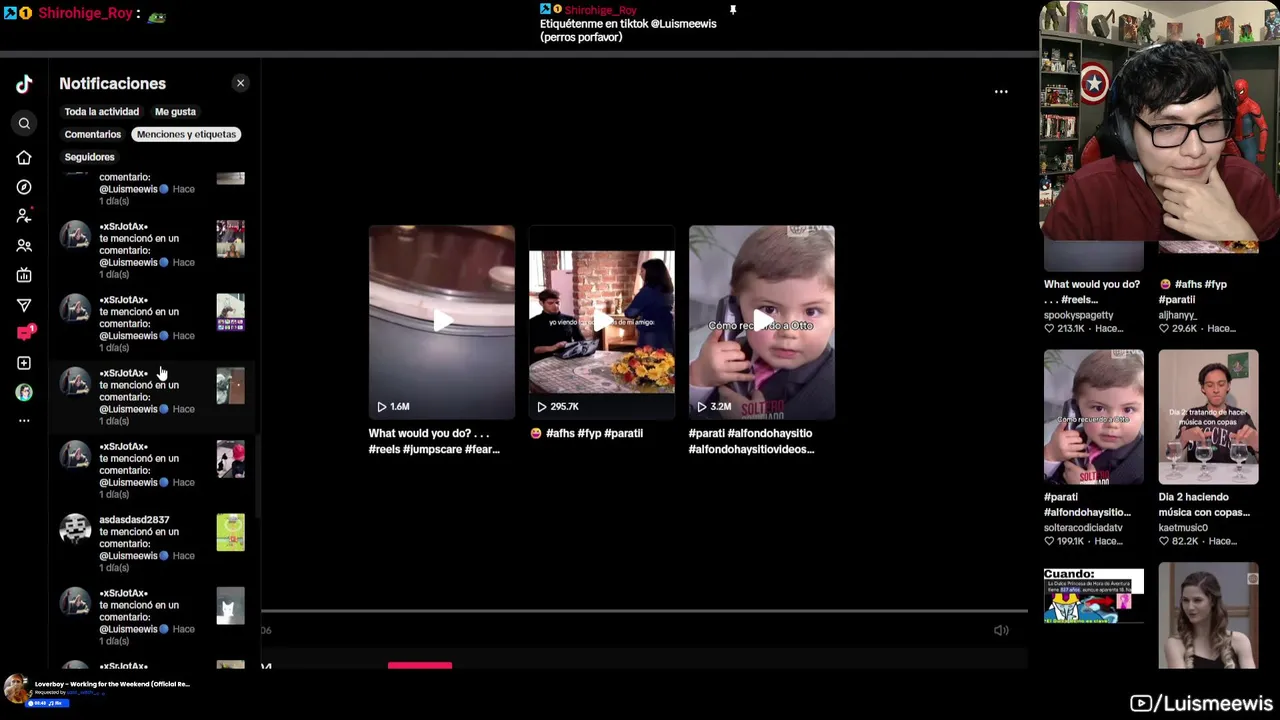Image resolution: width=1280 pixels, height=720 pixels.
Task: Open the LIVE icon in sidebar
Action: tap(24, 275)
